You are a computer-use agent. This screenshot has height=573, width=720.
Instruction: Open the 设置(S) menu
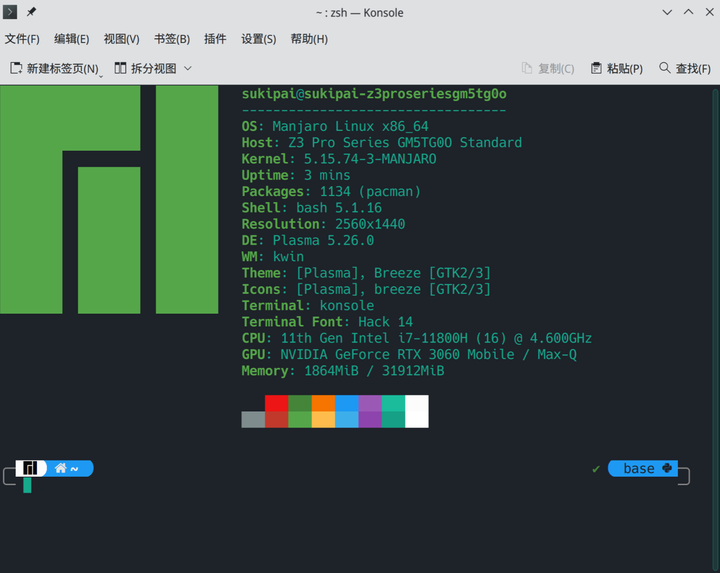pos(259,39)
